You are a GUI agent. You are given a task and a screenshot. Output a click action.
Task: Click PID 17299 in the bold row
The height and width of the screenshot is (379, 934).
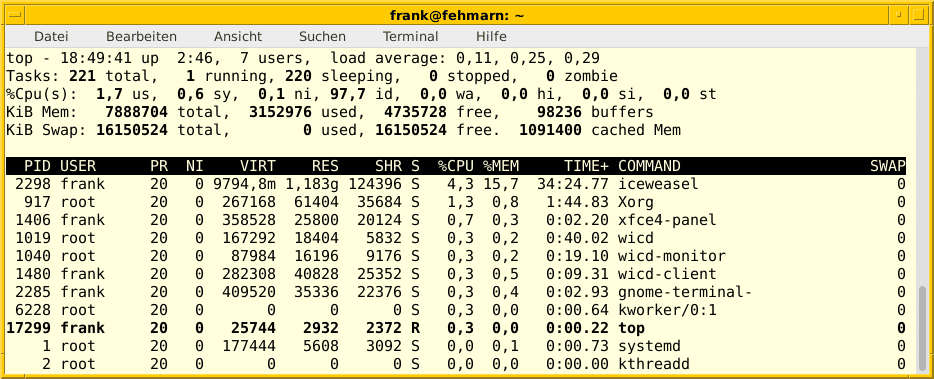(29, 328)
